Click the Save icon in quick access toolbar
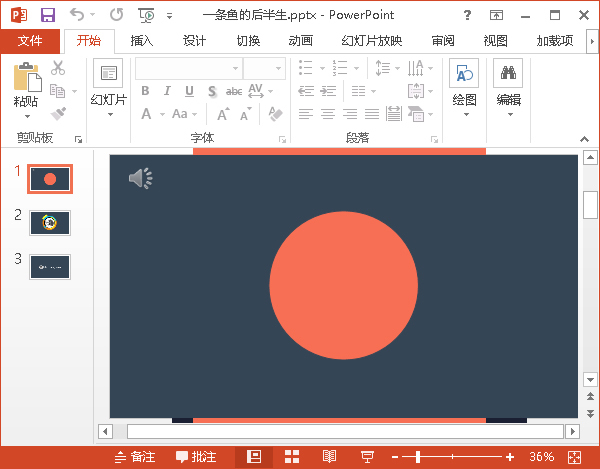Screen dimensions: 600x469 tap(47, 15)
